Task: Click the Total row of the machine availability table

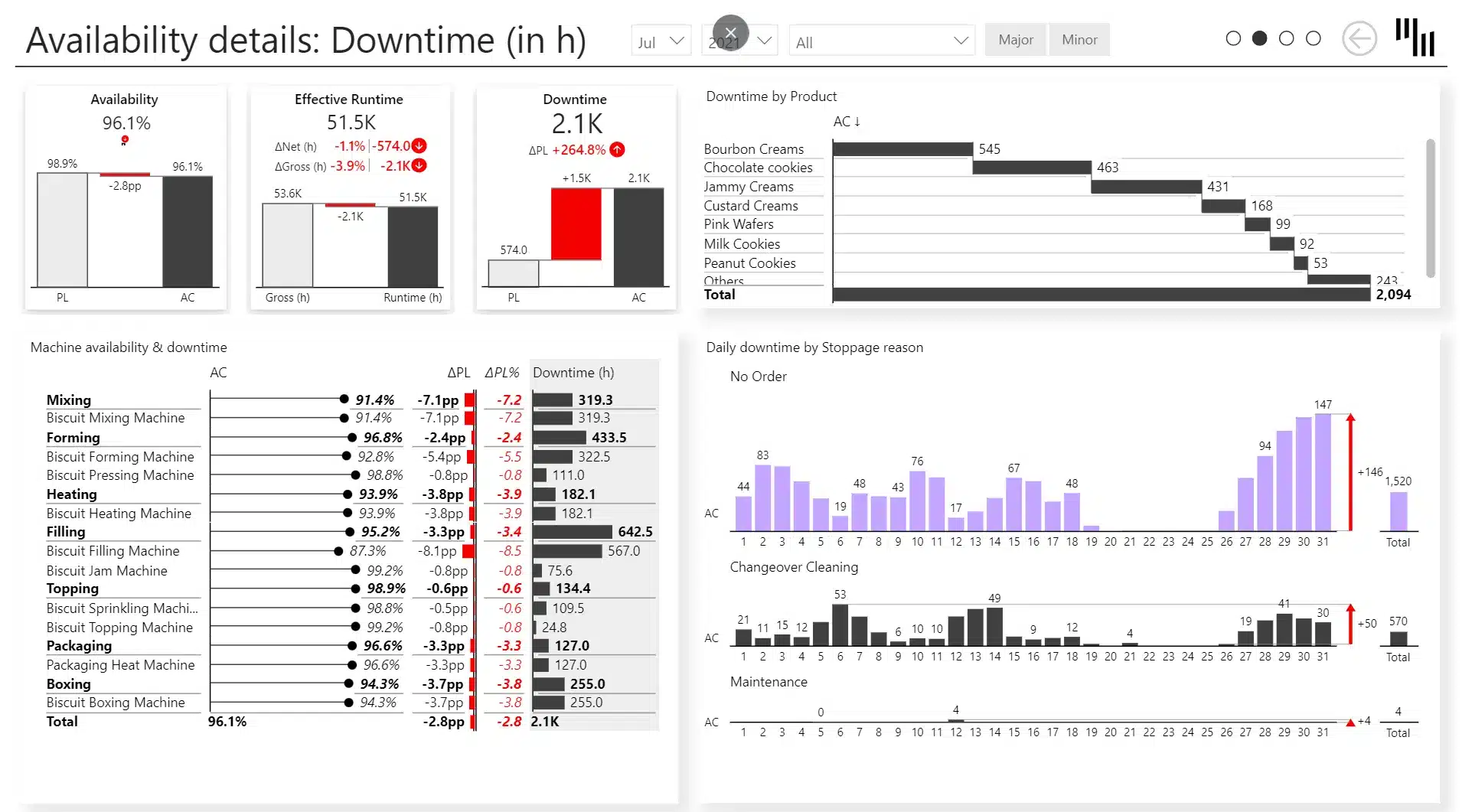Action: pyautogui.click(x=63, y=722)
